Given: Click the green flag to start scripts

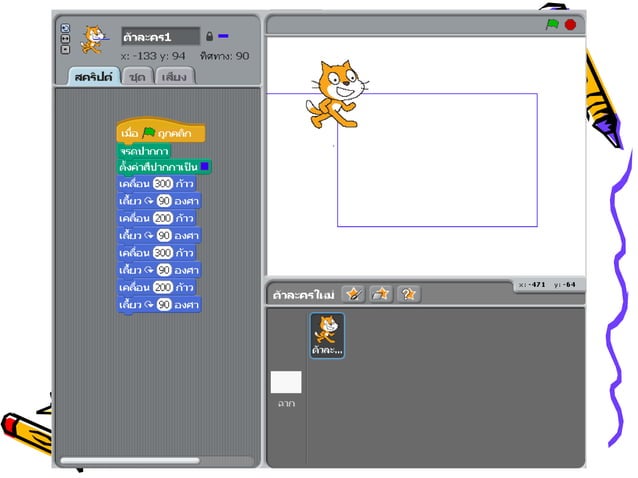Looking at the screenshot, I should tap(552, 24).
